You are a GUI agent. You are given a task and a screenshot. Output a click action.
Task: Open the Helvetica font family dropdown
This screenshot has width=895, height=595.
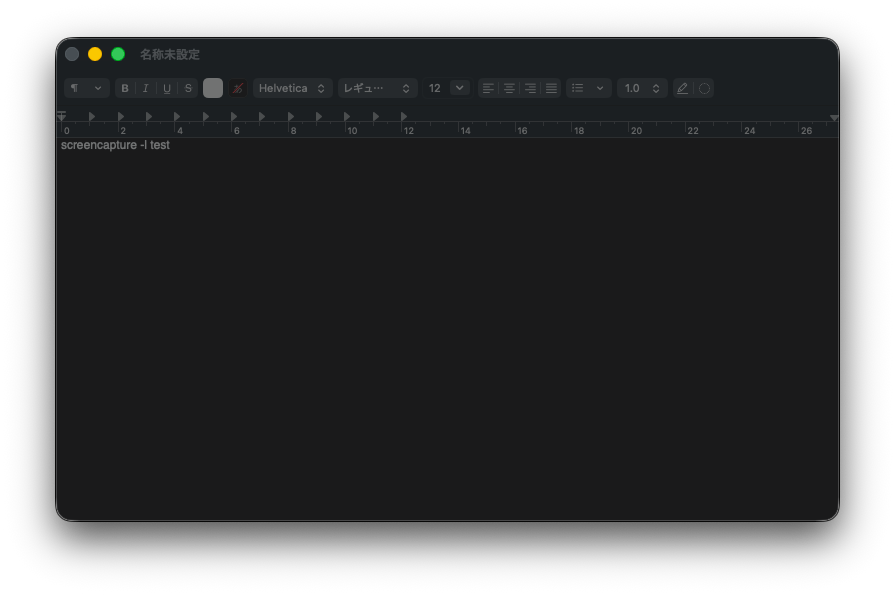[292, 88]
